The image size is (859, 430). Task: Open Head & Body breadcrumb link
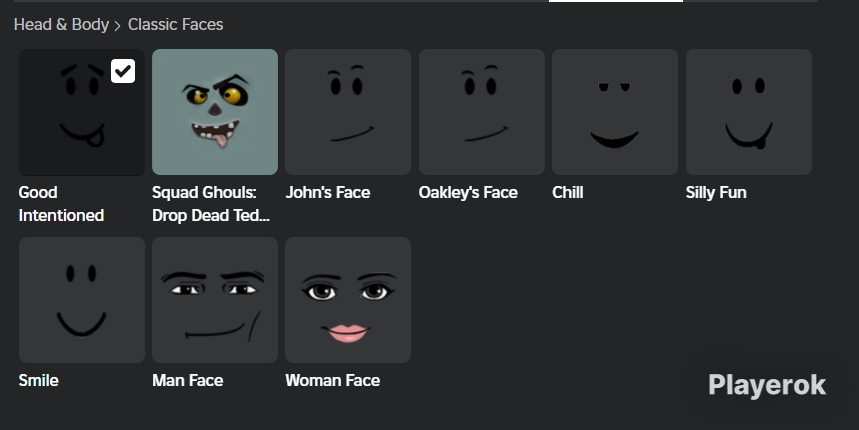(x=61, y=25)
